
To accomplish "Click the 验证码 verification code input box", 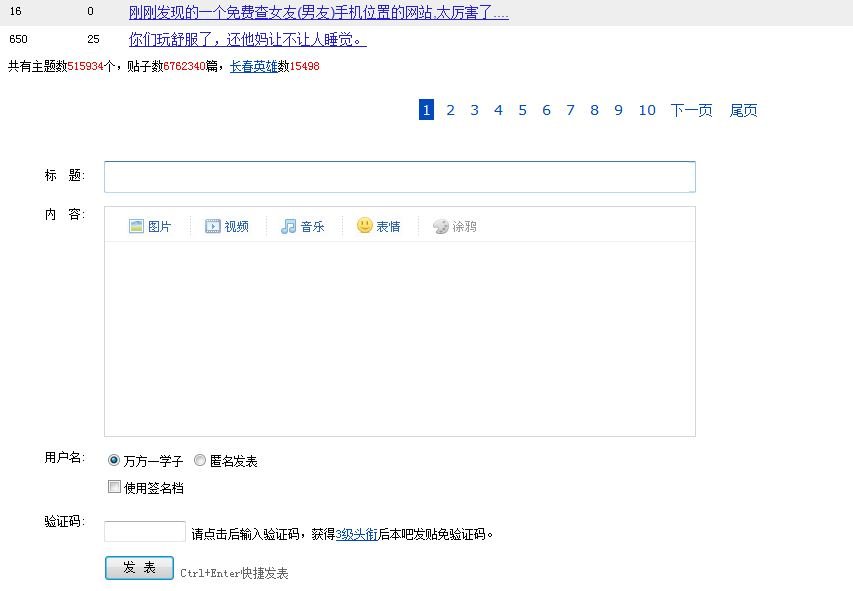I will point(143,530).
